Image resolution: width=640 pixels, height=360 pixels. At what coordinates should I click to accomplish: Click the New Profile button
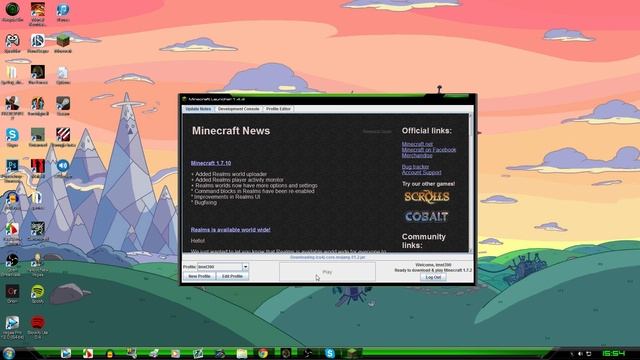[199, 276]
